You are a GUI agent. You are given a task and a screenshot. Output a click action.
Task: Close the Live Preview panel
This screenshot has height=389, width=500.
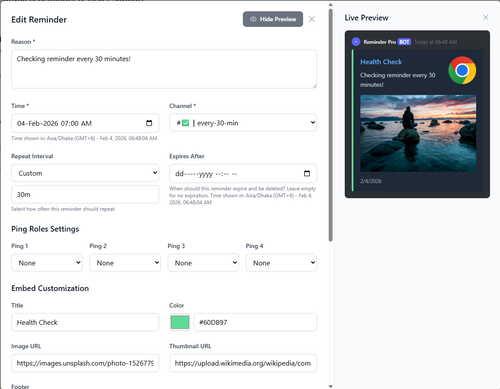485,17
